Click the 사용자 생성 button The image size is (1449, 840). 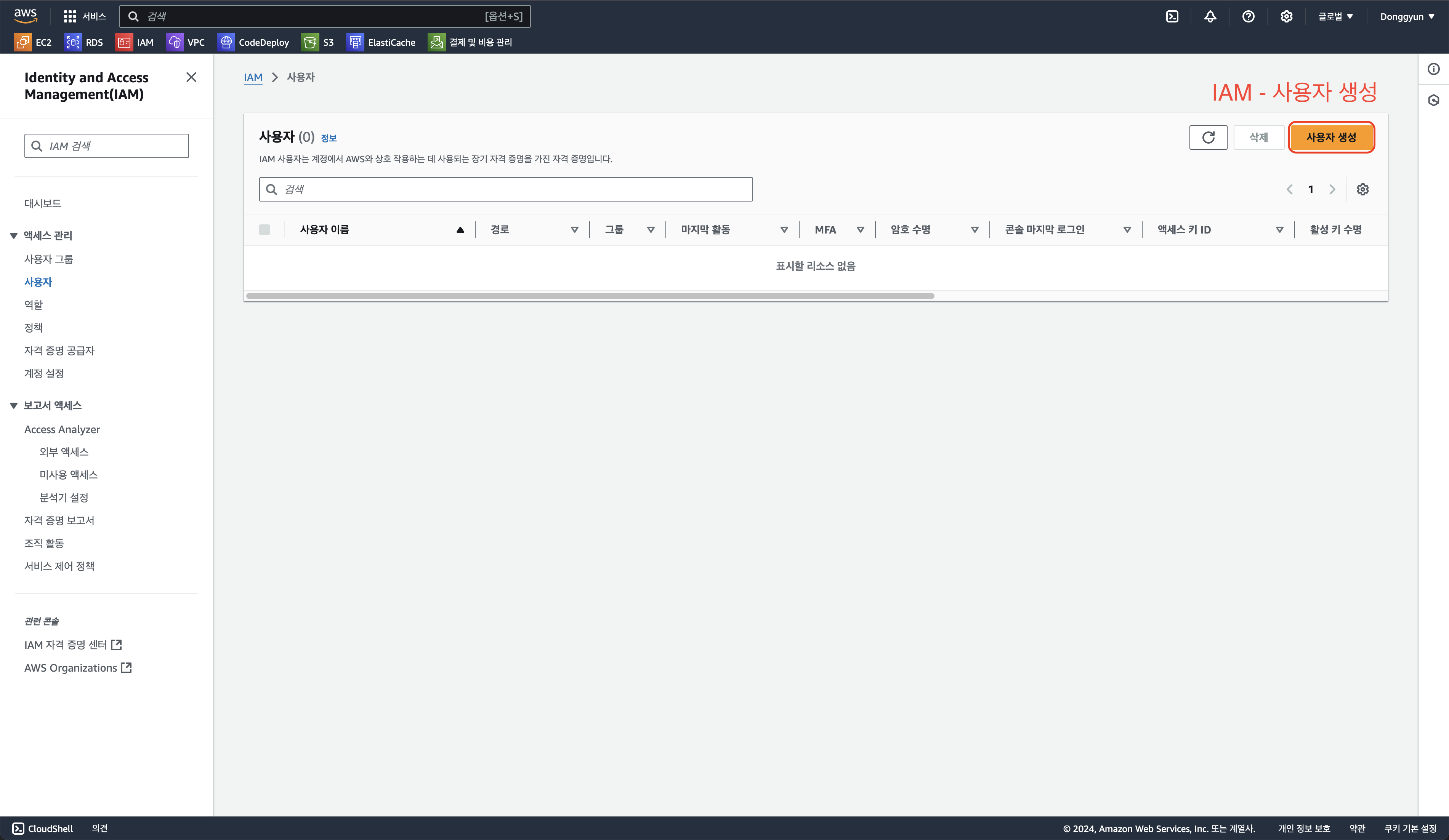(x=1330, y=138)
